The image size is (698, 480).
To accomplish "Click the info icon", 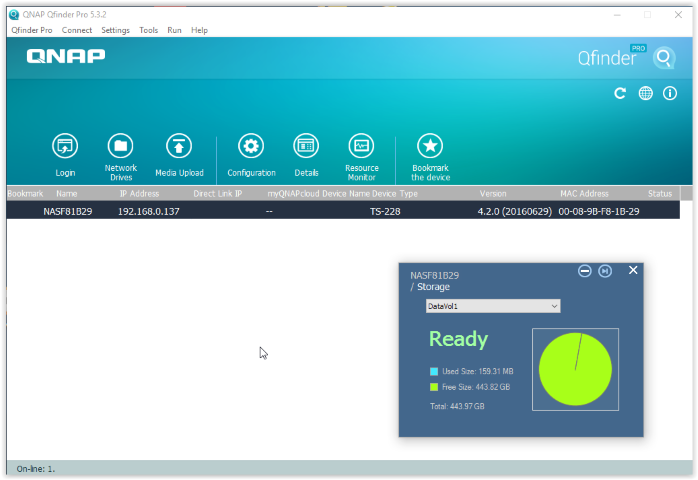I will tap(670, 93).
